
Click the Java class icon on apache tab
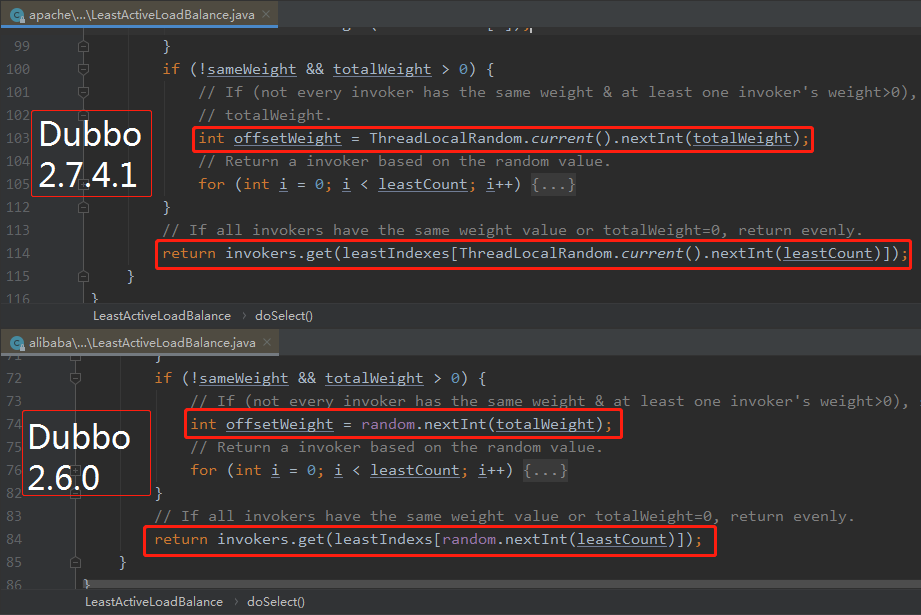point(17,15)
